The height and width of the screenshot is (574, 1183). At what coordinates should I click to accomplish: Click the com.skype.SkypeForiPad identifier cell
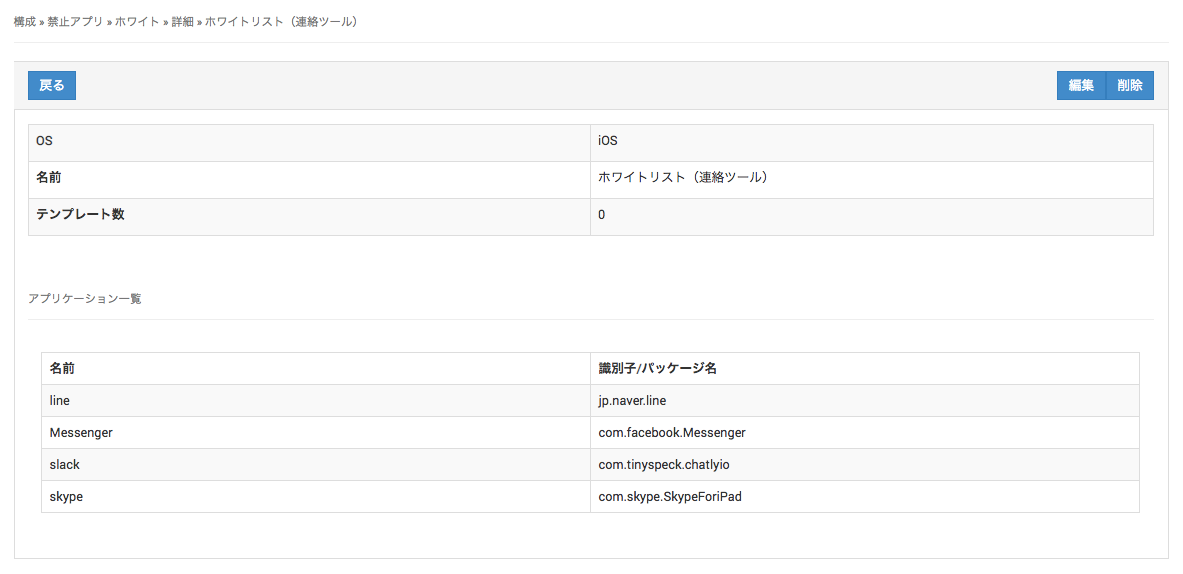(x=669, y=497)
